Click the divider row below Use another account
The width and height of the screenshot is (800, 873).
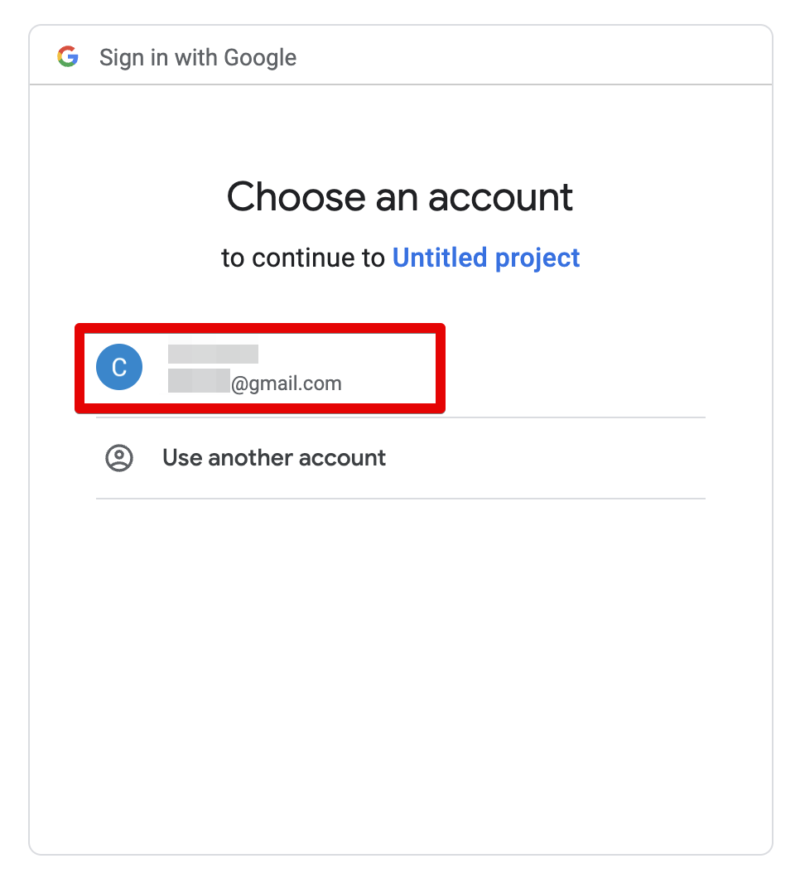(399, 497)
